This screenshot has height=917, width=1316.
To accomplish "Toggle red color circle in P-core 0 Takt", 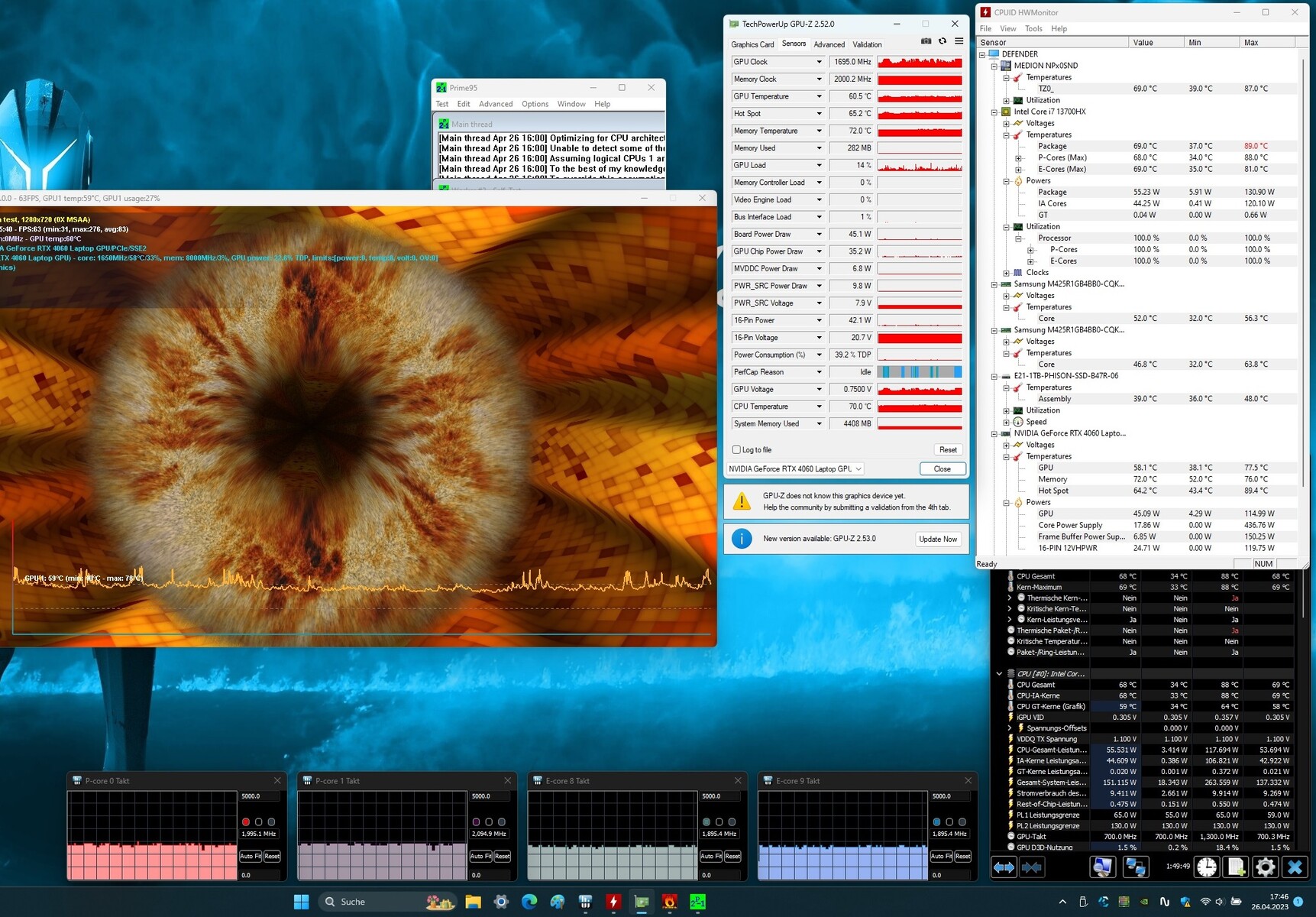I will coord(246,821).
